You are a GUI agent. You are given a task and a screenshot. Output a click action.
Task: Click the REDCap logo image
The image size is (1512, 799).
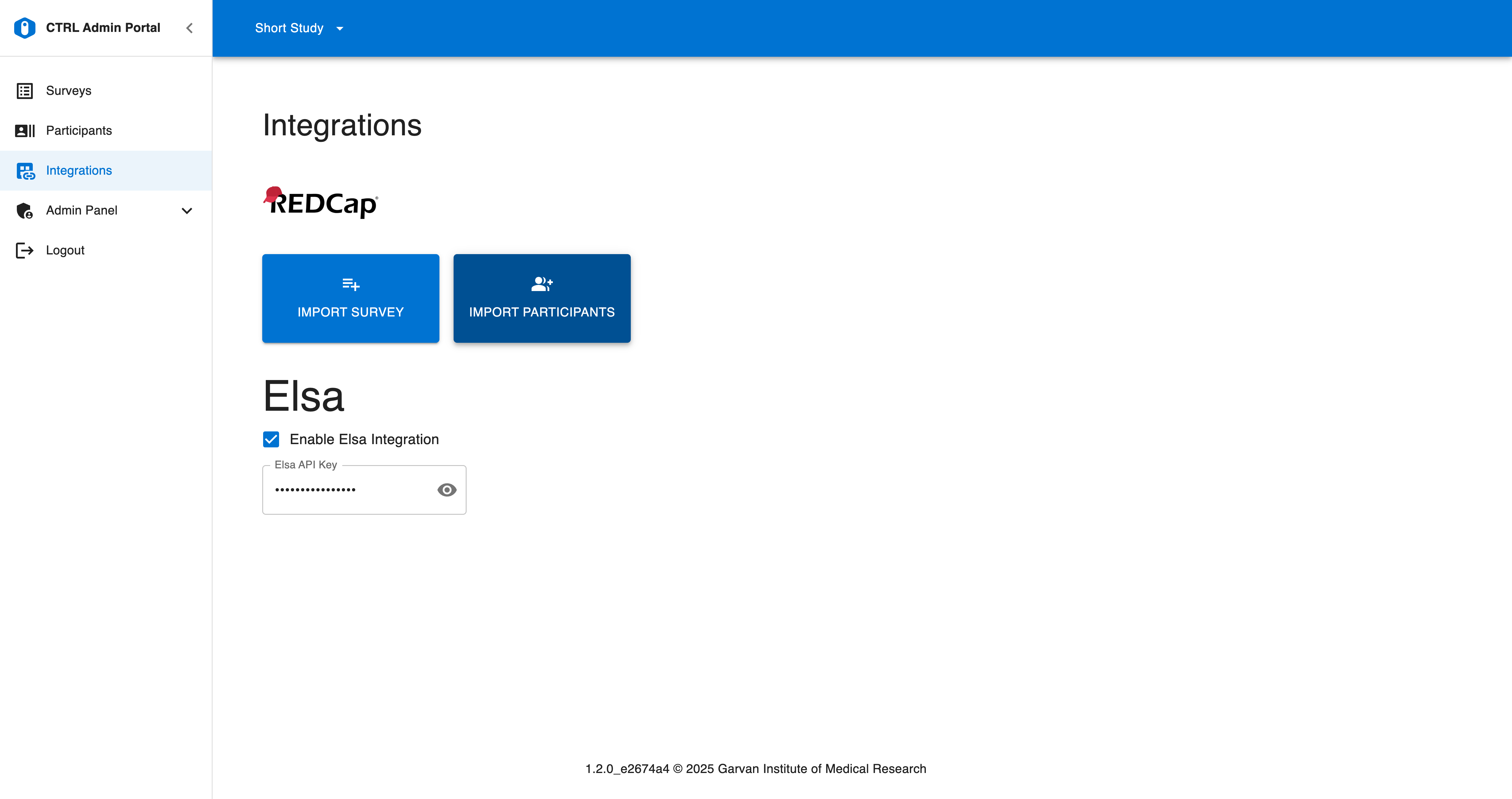[x=321, y=203]
